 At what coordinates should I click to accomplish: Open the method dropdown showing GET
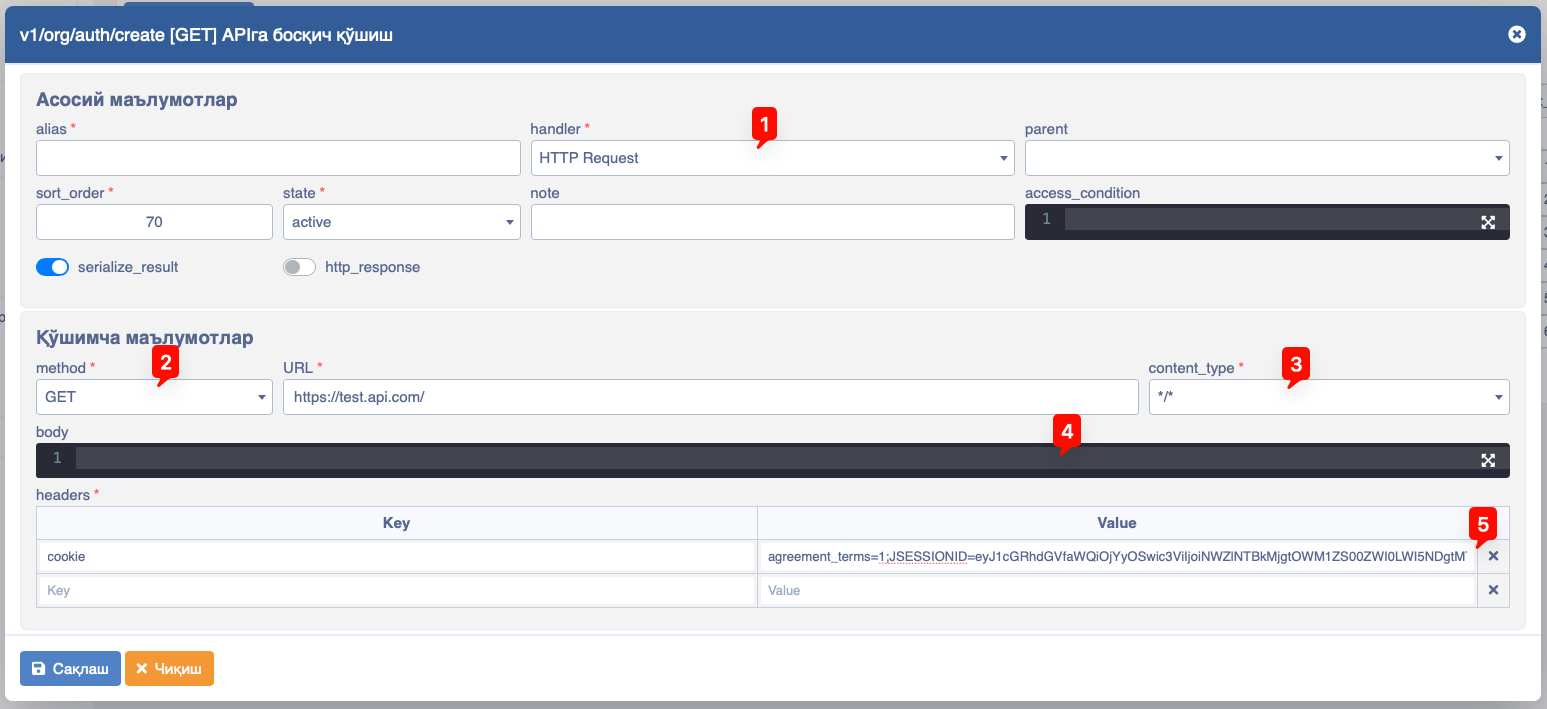pyautogui.click(x=154, y=397)
